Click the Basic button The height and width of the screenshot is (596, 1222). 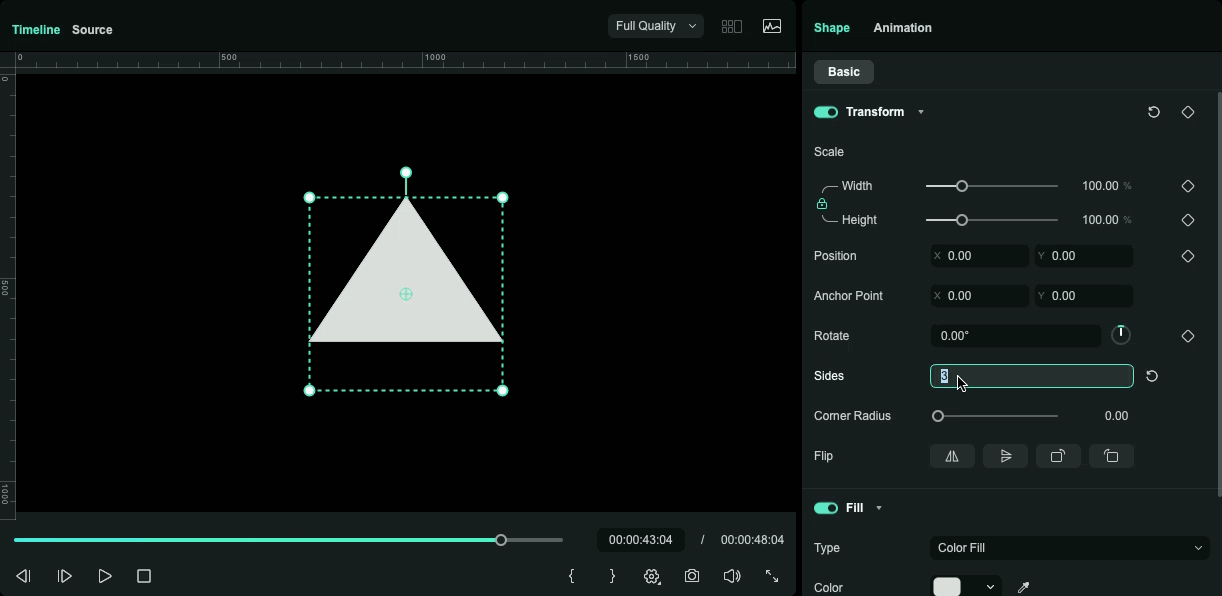point(844,72)
